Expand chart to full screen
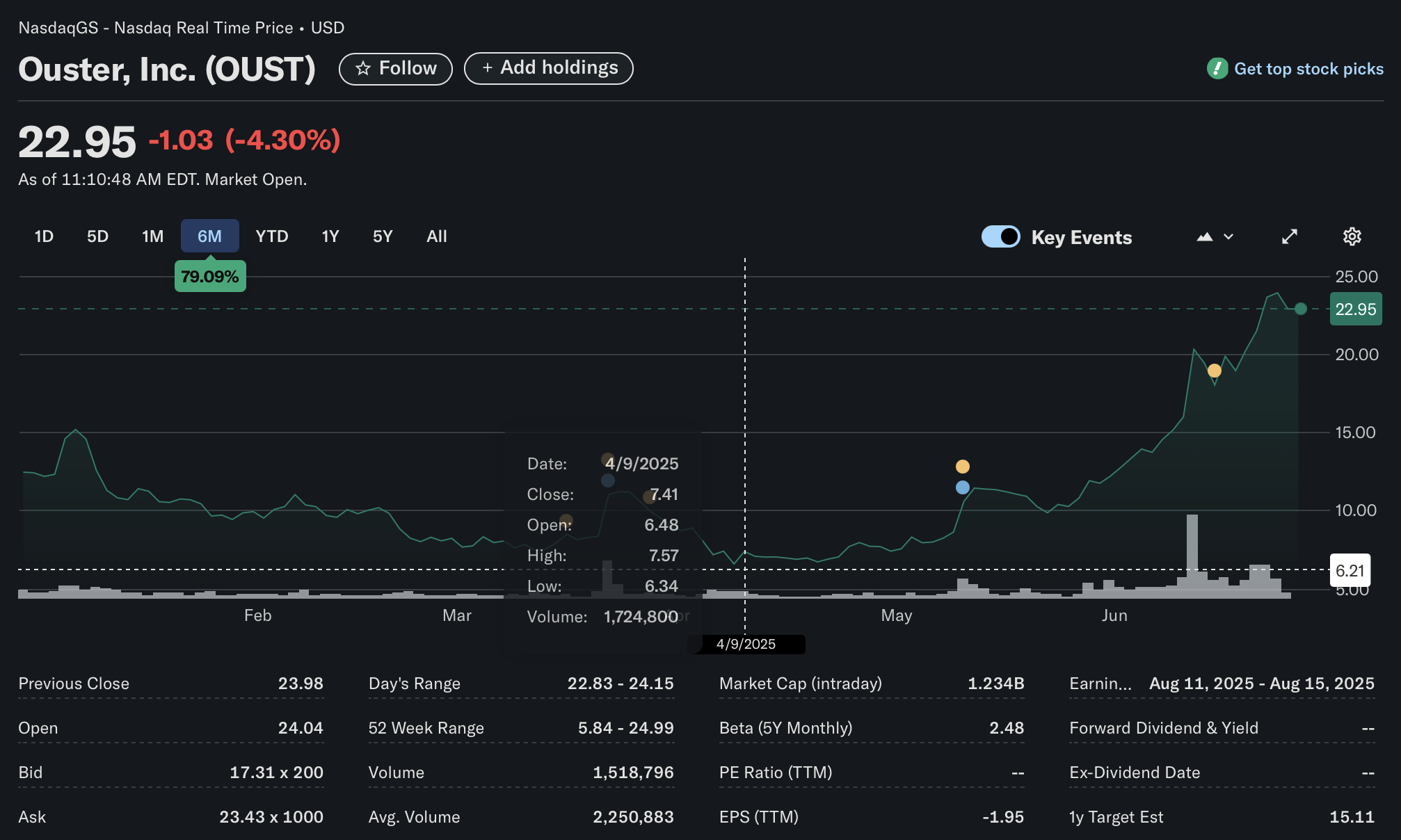Screen dimensions: 1401x840 pyautogui.click(x=1290, y=236)
